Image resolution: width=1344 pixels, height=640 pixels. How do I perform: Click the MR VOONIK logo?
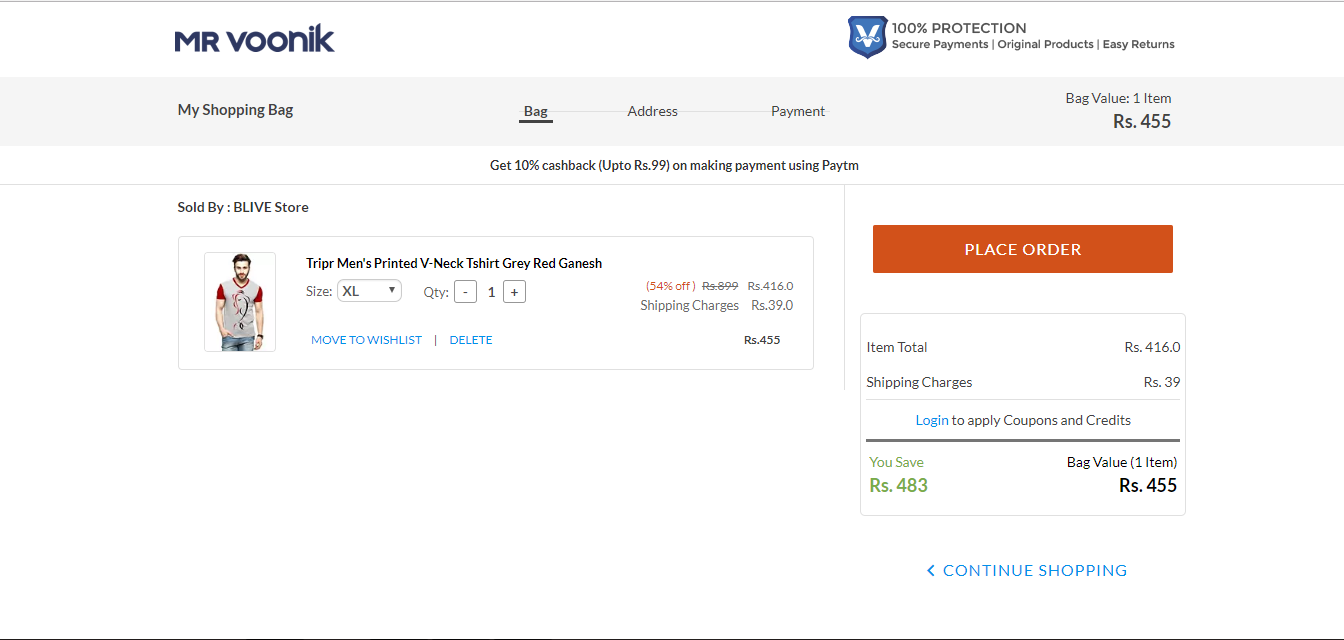click(254, 40)
